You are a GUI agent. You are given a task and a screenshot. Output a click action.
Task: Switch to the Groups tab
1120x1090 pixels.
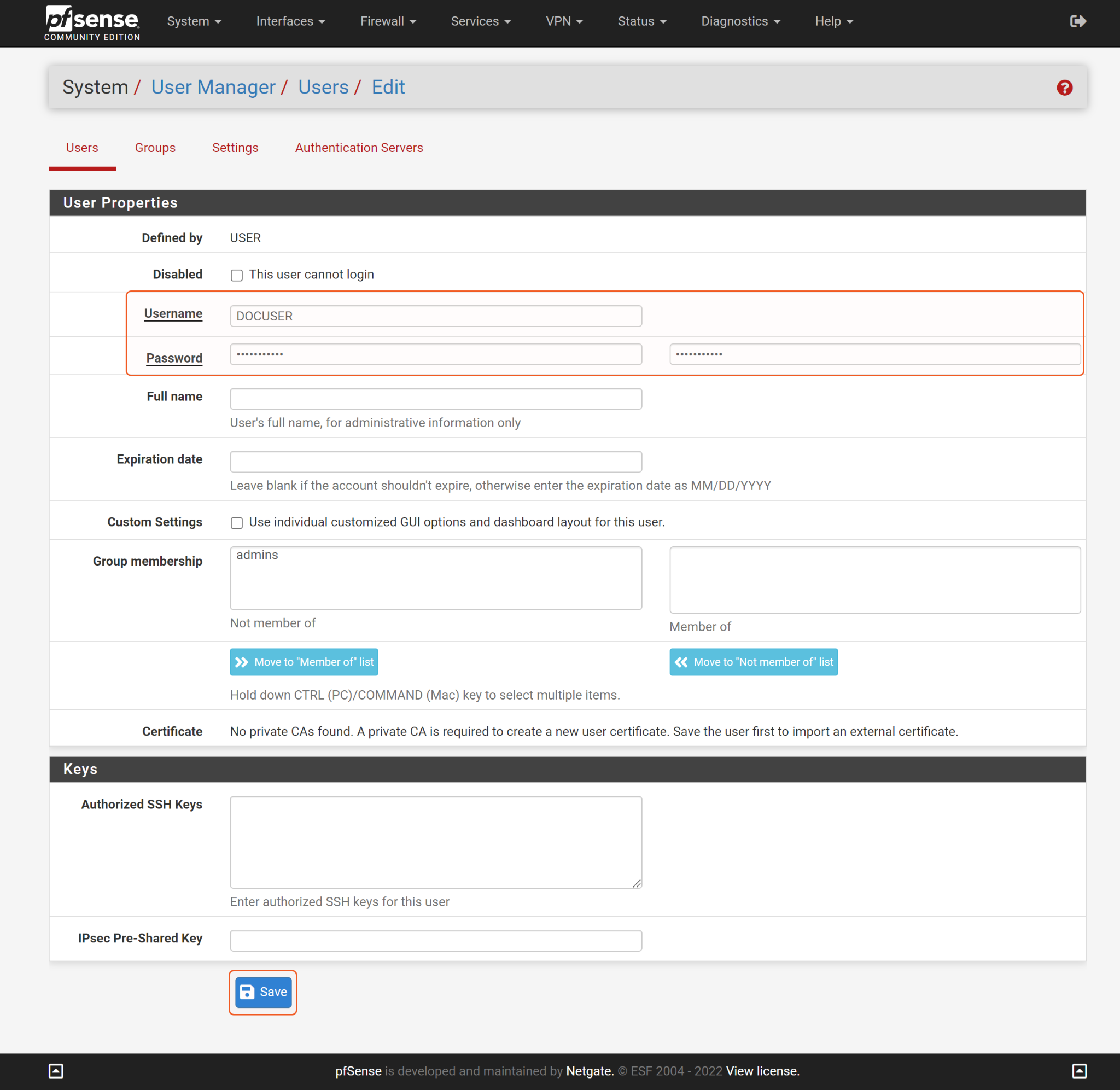point(155,148)
